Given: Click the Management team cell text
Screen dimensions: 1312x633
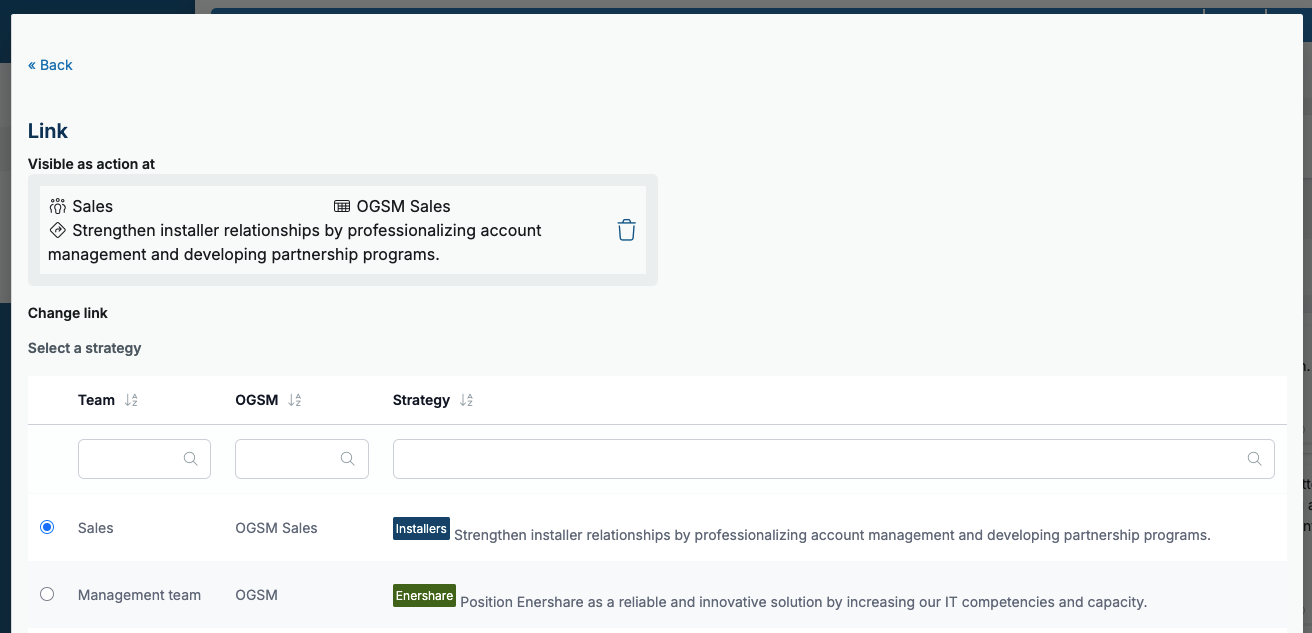Looking at the screenshot, I should point(139,595).
